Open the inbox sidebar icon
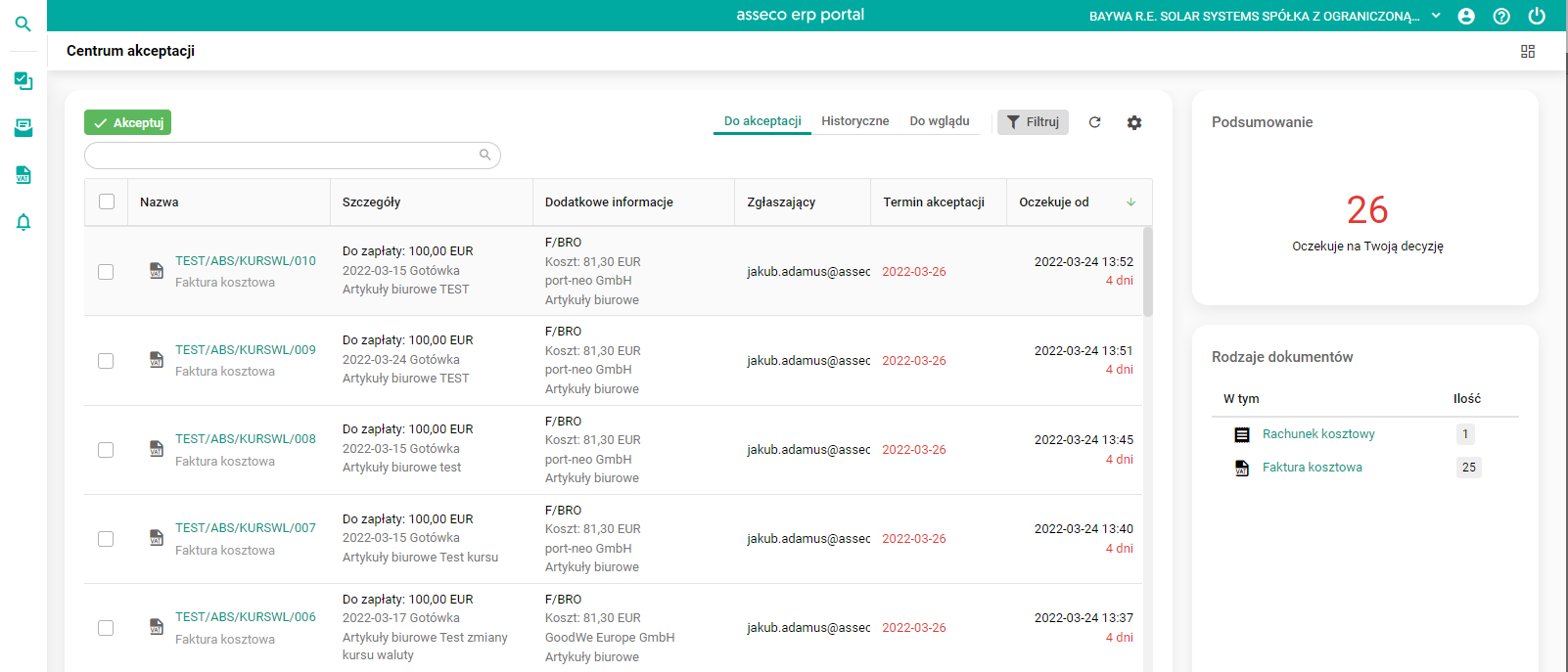The image size is (1568, 672). [x=23, y=128]
